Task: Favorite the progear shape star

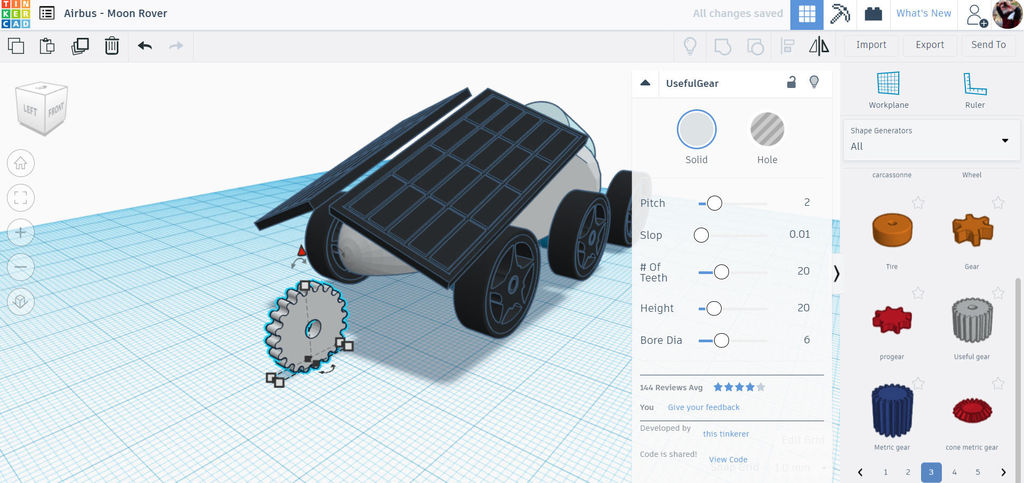Action: pyautogui.click(x=918, y=293)
